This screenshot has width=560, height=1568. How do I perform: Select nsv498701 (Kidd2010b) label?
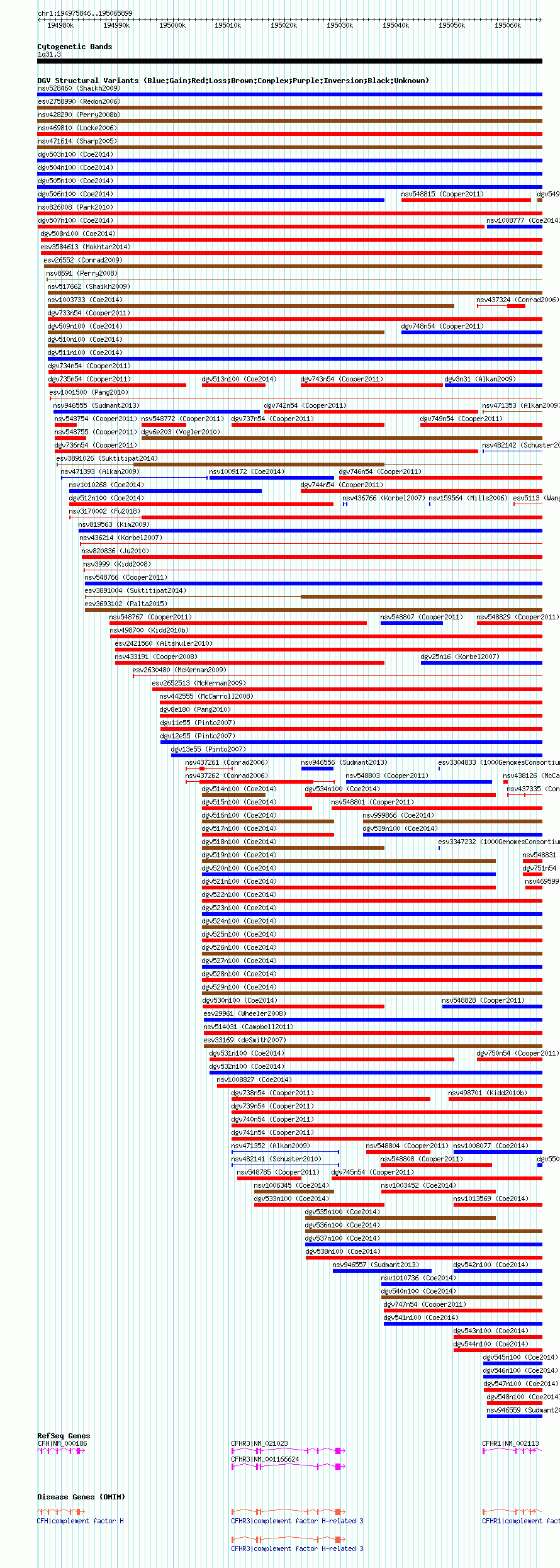tap(488, 1093)
